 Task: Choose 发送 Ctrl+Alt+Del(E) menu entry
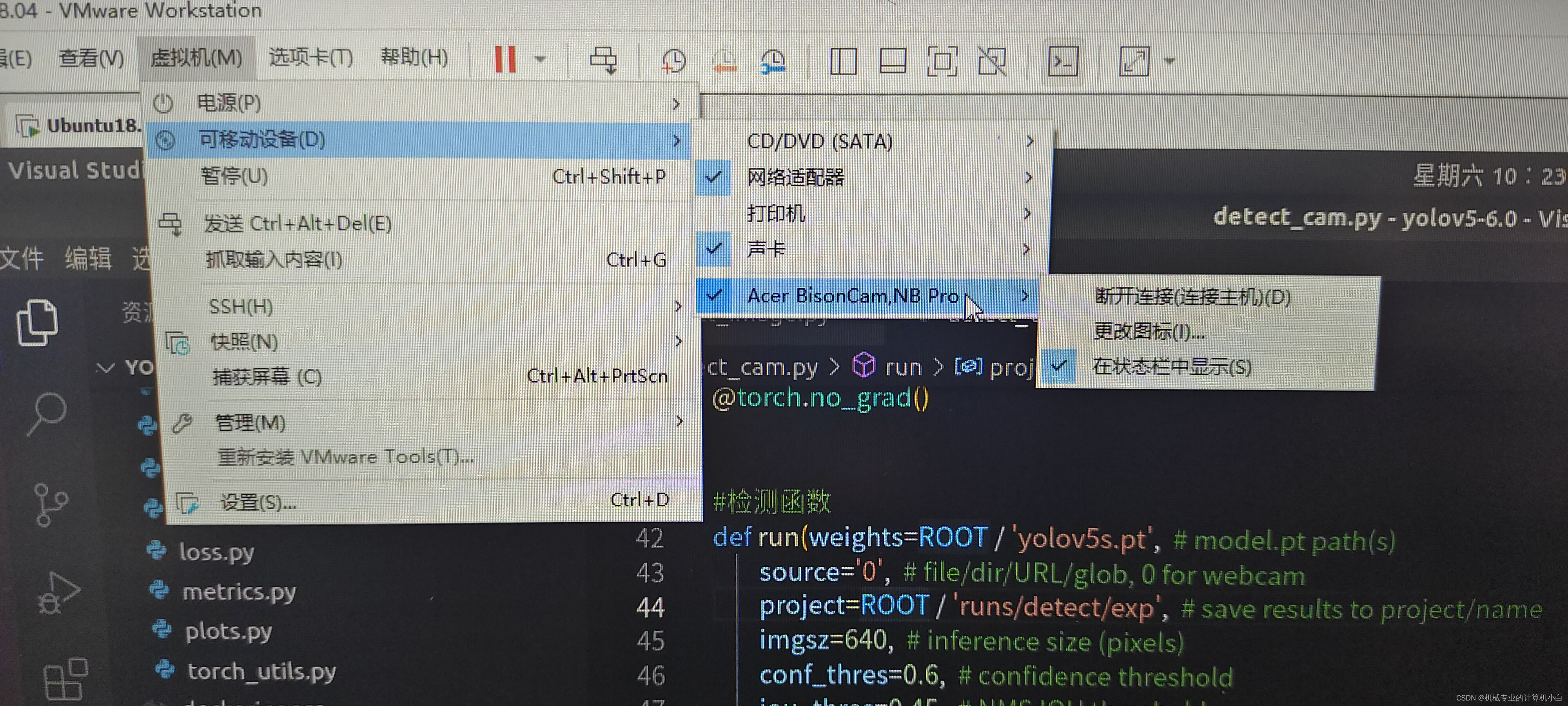(x=421, y=224)
